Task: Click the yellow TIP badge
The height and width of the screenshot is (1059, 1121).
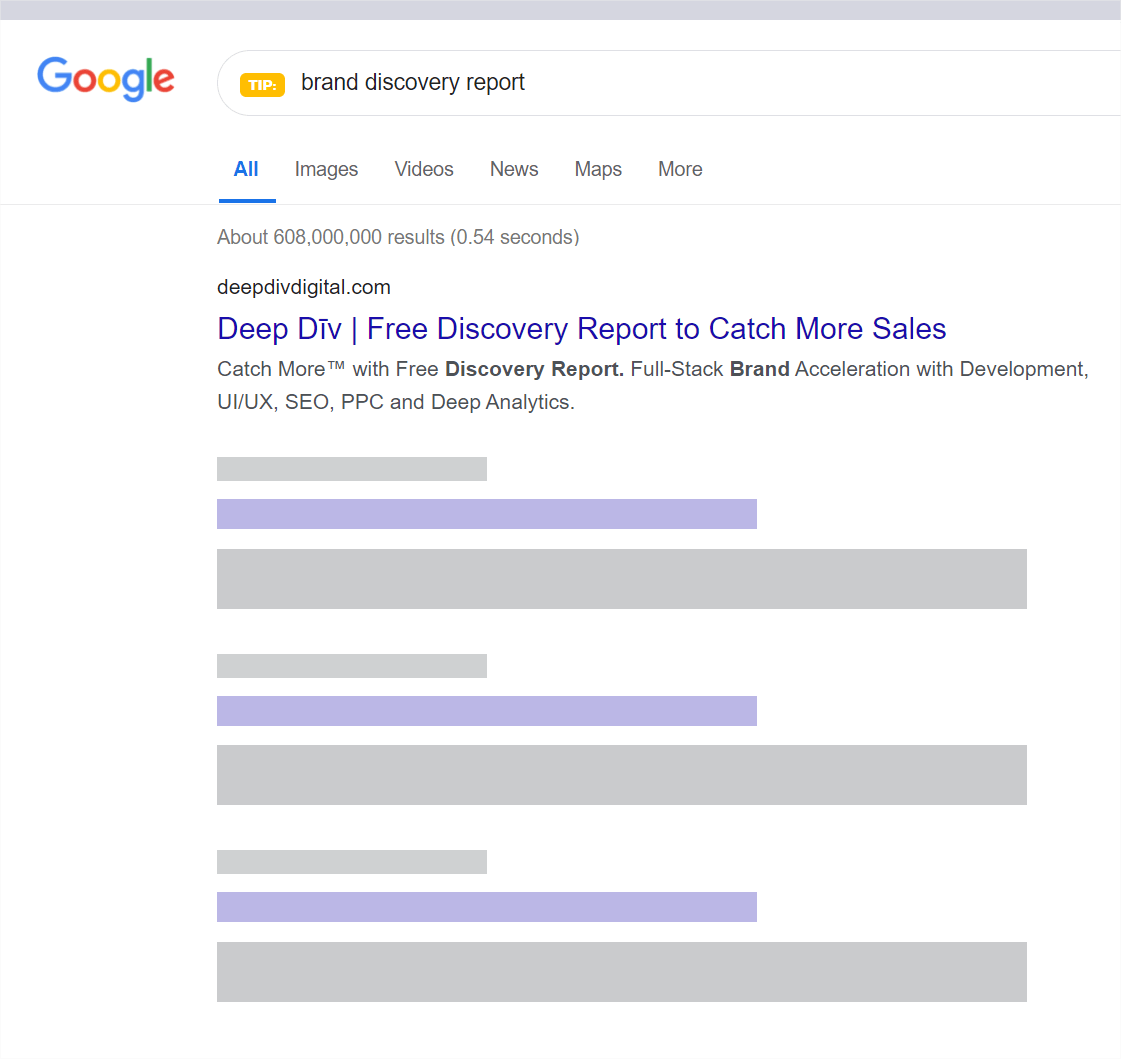Action: pyautogui.click(x=262, y=84)
